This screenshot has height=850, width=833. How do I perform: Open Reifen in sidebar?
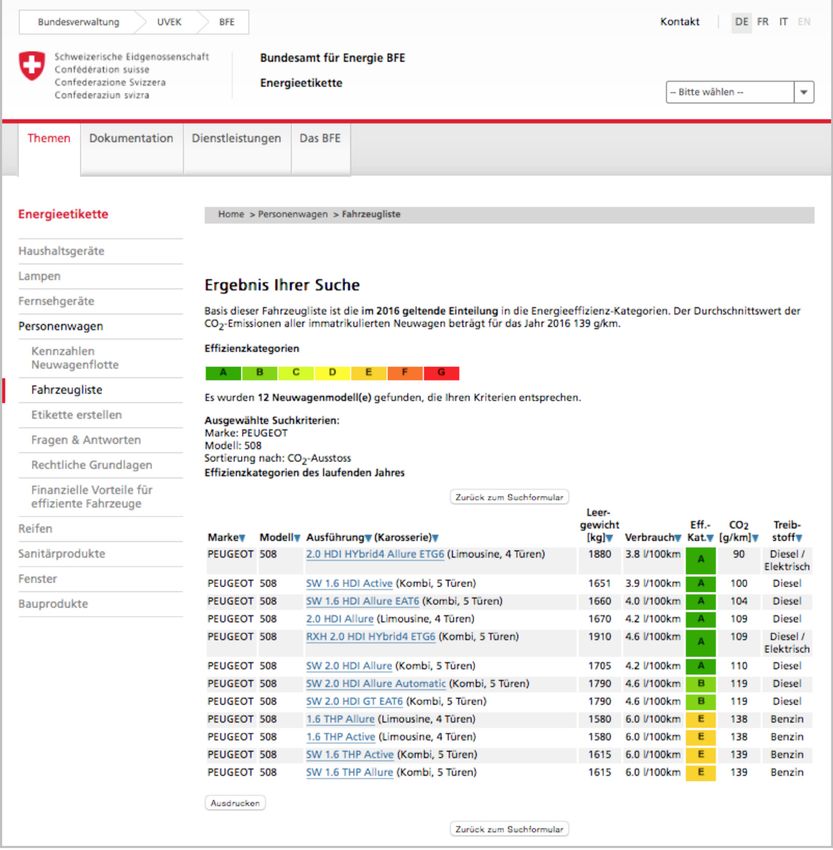35,529
